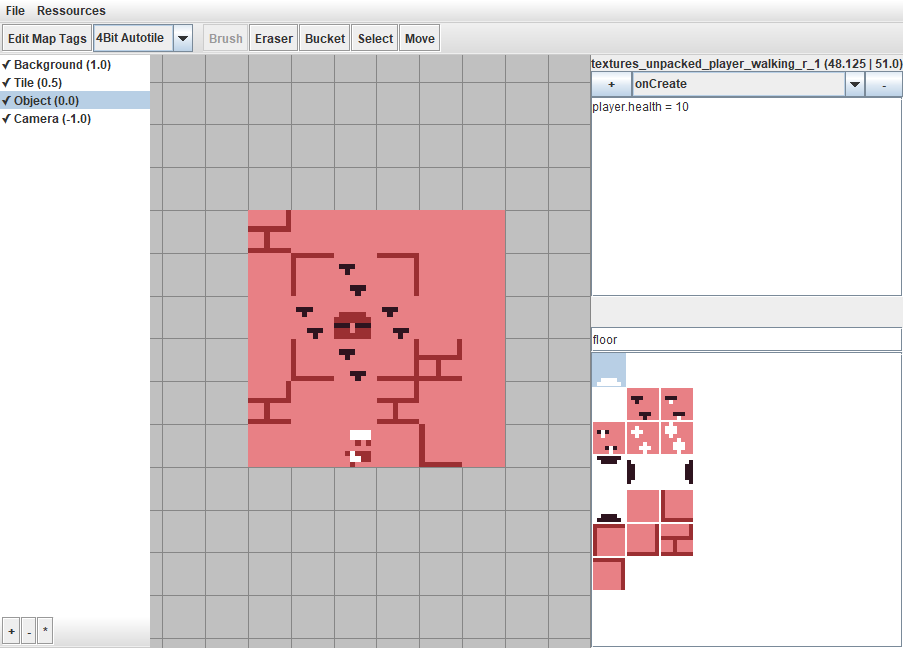Toggle visibility of the Tile layer
The width and height of the screenshot is (903, 648).
tap(7, 82)
